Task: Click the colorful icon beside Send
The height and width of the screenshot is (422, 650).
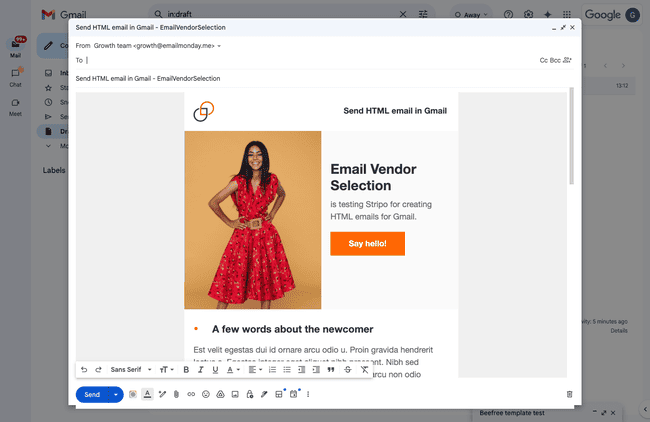Action: (x=133, y=394)
